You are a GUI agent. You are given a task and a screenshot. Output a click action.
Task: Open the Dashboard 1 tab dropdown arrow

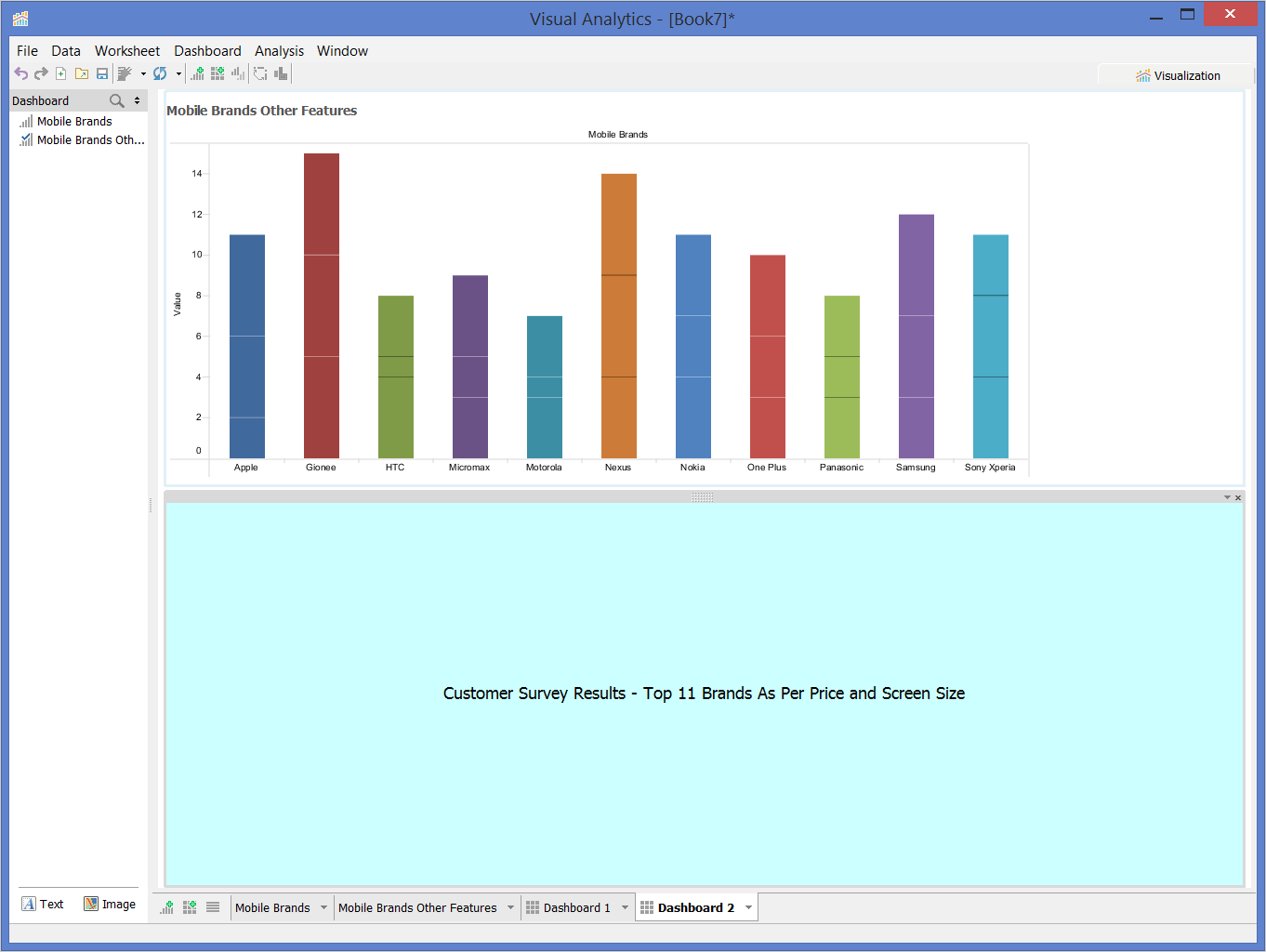point(625,907)
